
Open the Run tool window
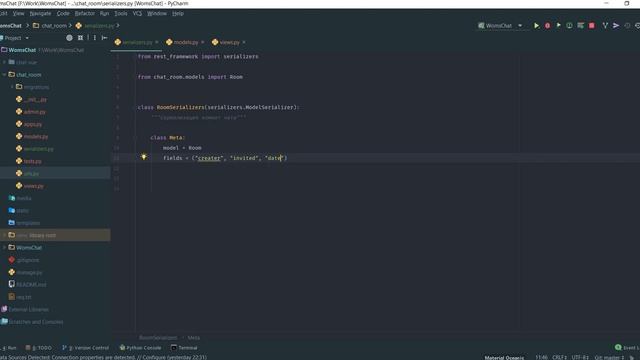pos(9,348)
